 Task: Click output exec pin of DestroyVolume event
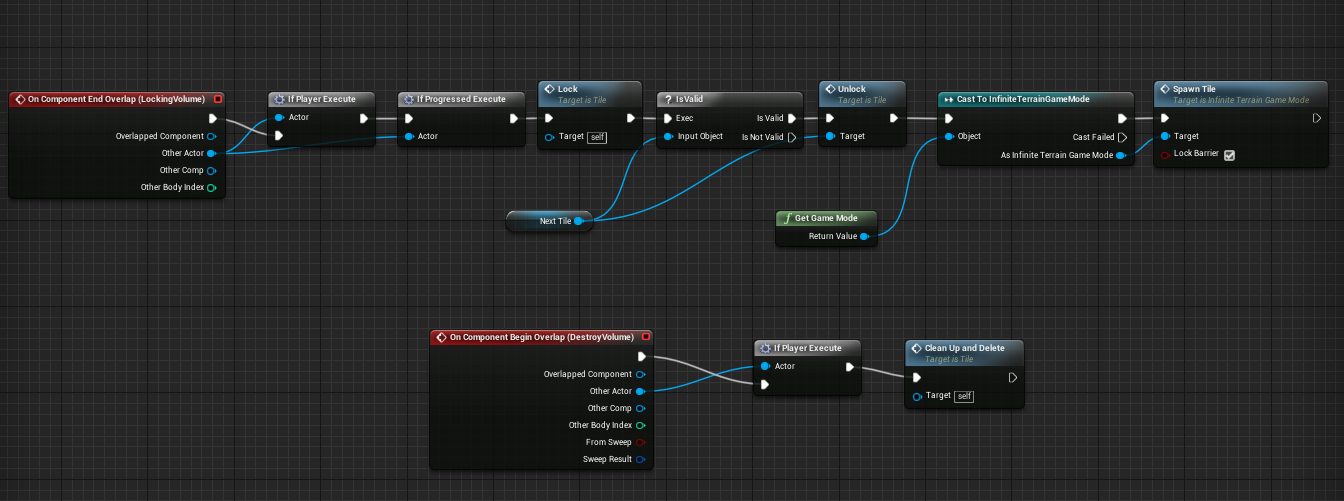640,356
